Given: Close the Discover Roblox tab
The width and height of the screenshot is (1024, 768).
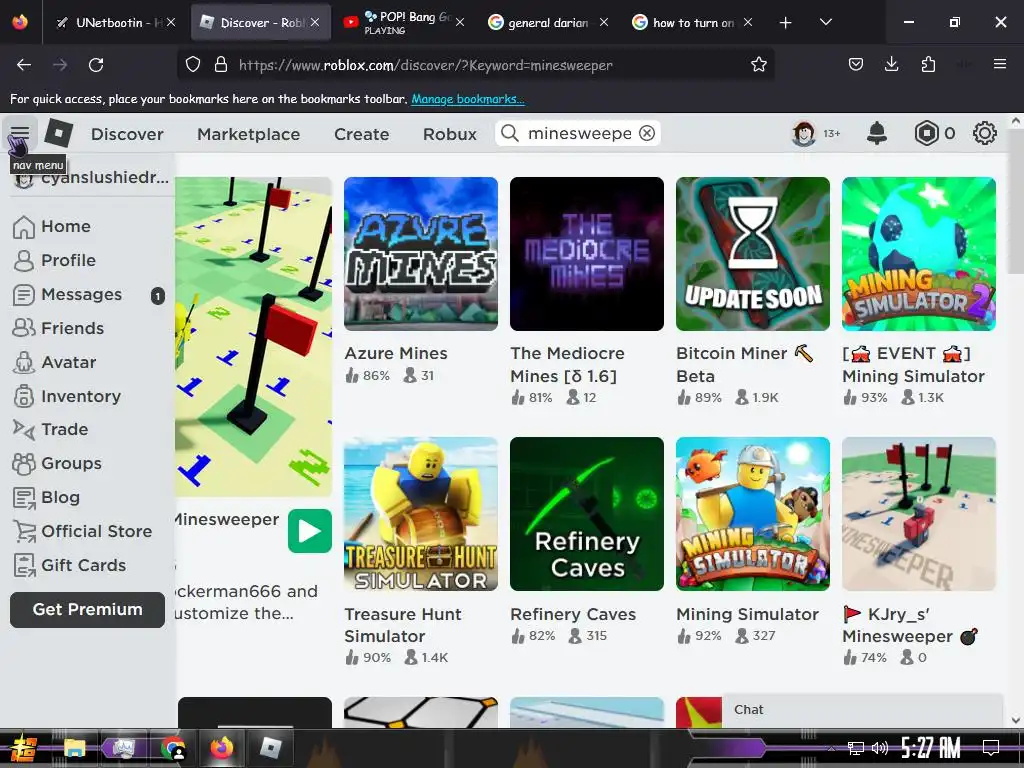Looking at the screenshot, I should 315,22.
